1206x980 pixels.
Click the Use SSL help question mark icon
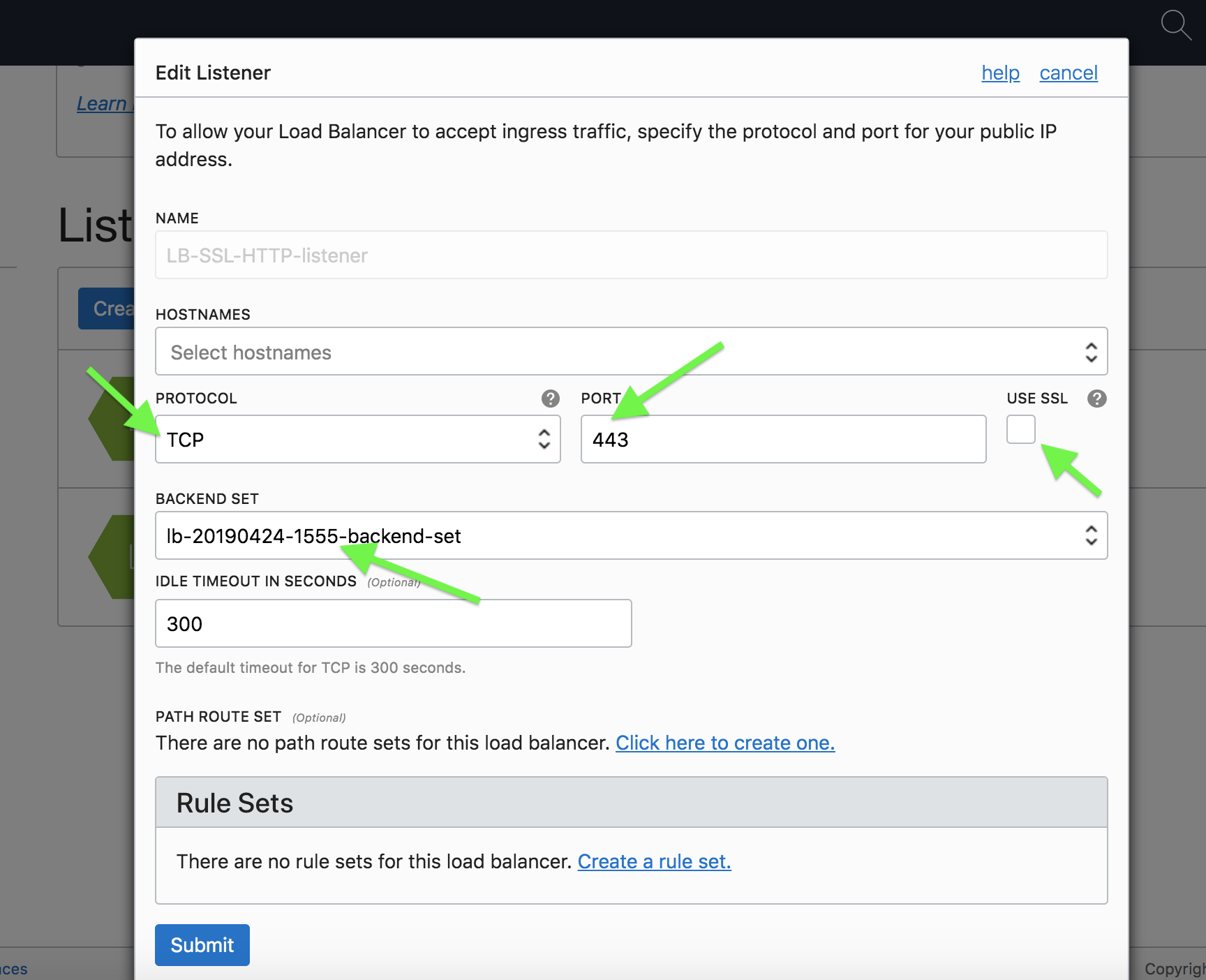[1096, 399]
